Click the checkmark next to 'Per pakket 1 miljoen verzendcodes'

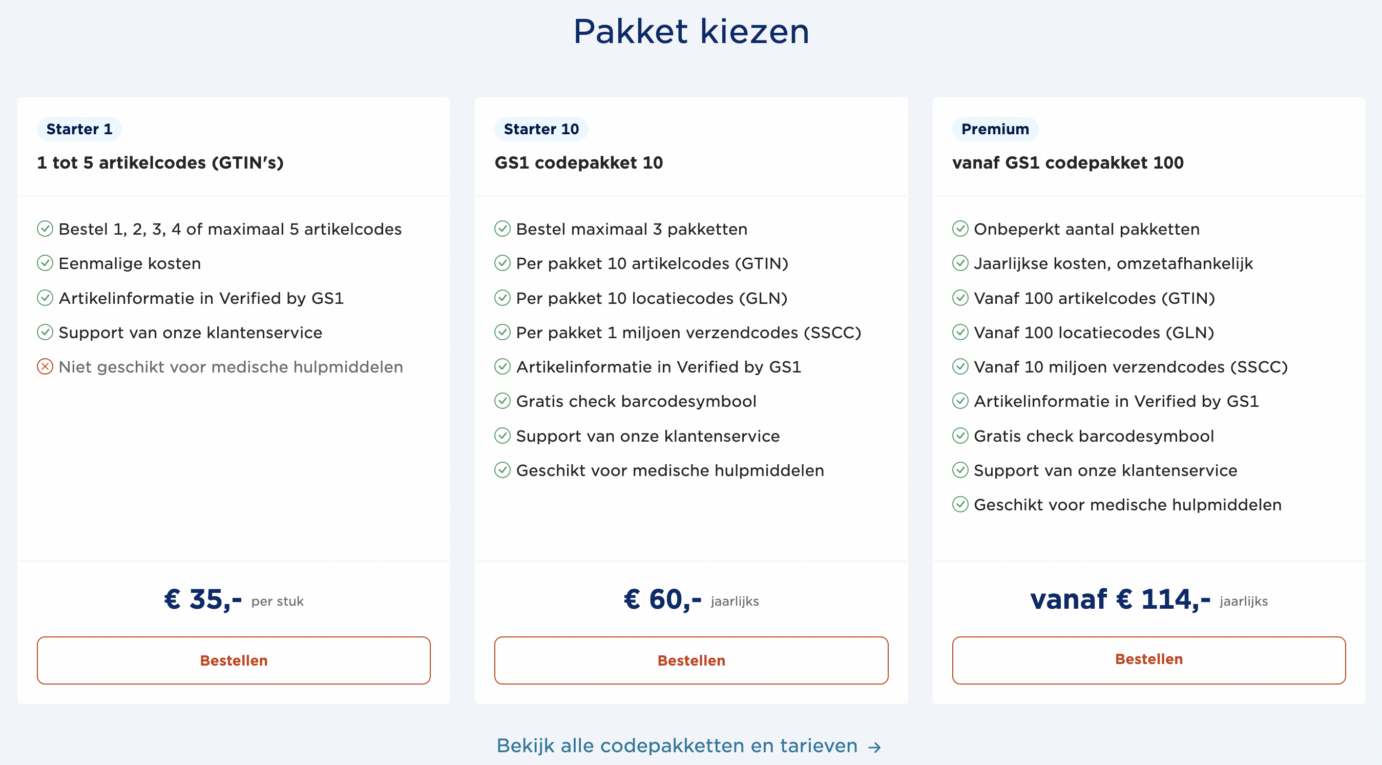tap(502, 332)
